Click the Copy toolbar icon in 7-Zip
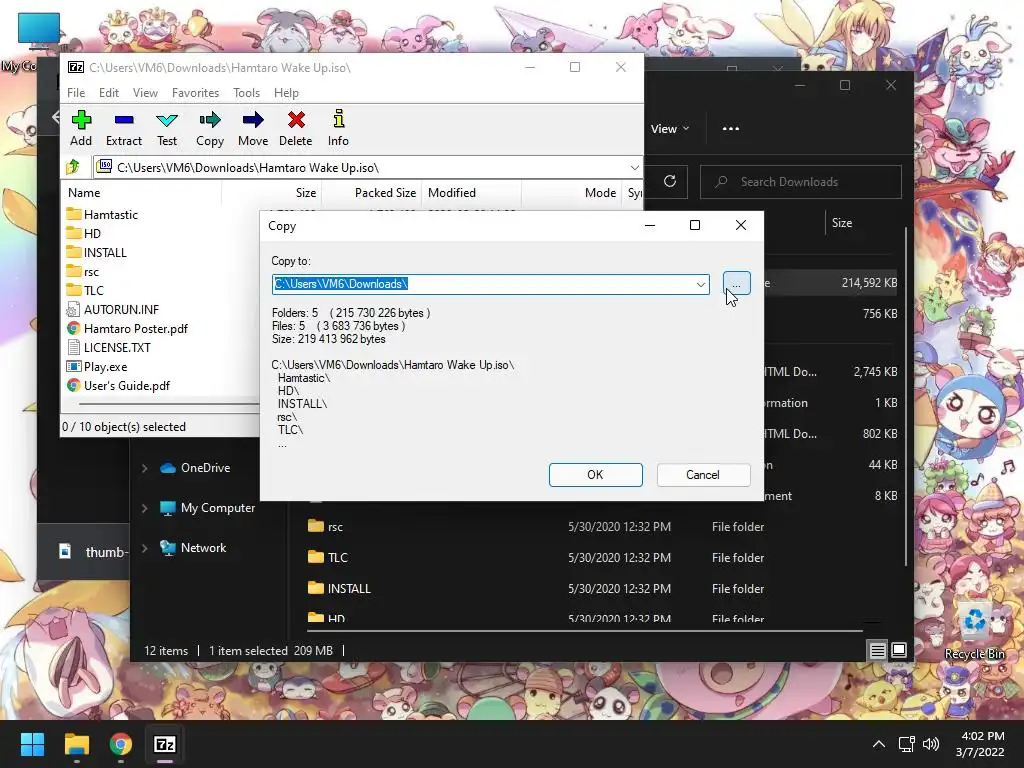Image resolution: width=1024 pixels, height=768 pixels. point(210,128)
